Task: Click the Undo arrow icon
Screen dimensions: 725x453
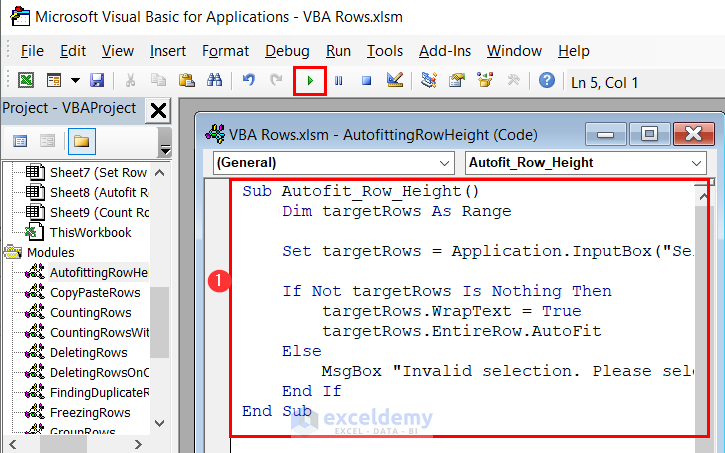Action: [248, 80]
